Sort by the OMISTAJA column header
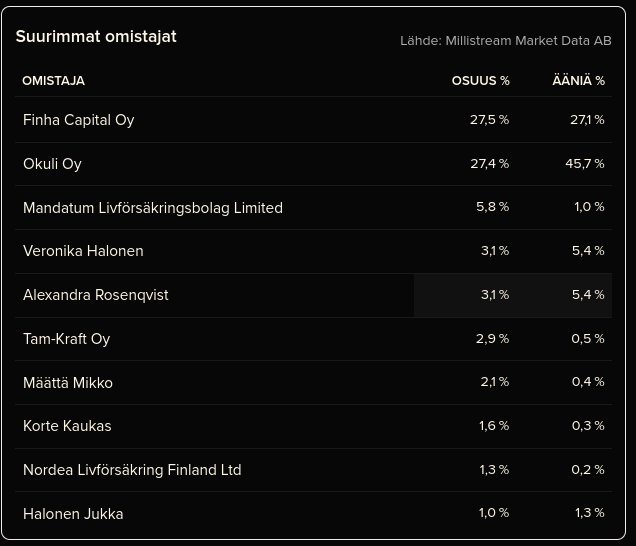The height and width of the screenshot is (546, 636). [x=53, y=81]
